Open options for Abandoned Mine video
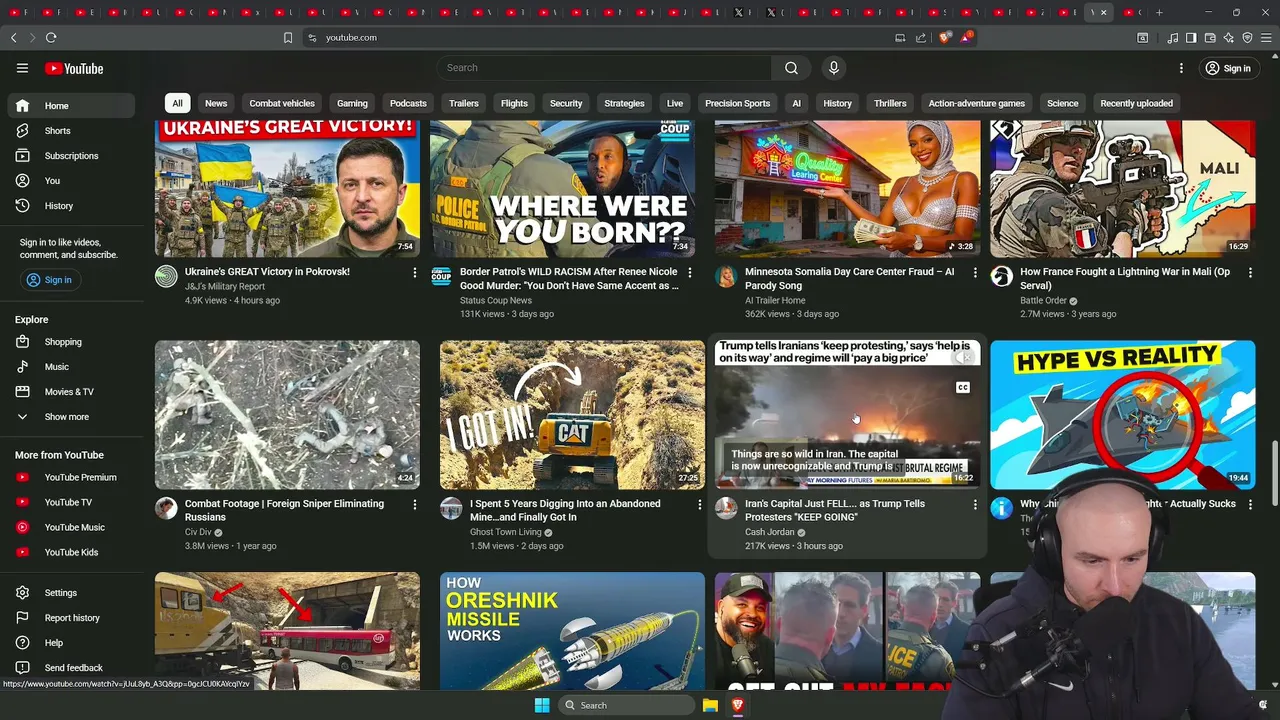Viewport: 1280px width, 720px height. (700, 504)
